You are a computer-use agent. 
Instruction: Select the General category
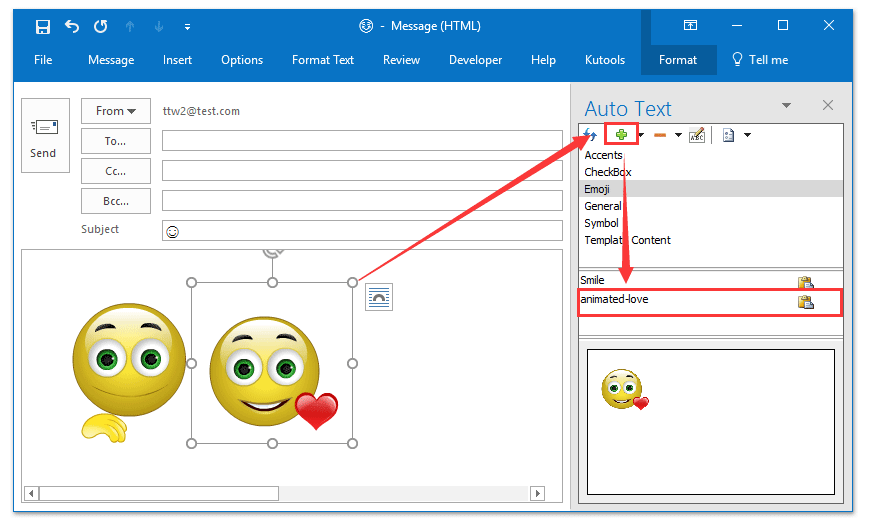(x=711, y=206)
